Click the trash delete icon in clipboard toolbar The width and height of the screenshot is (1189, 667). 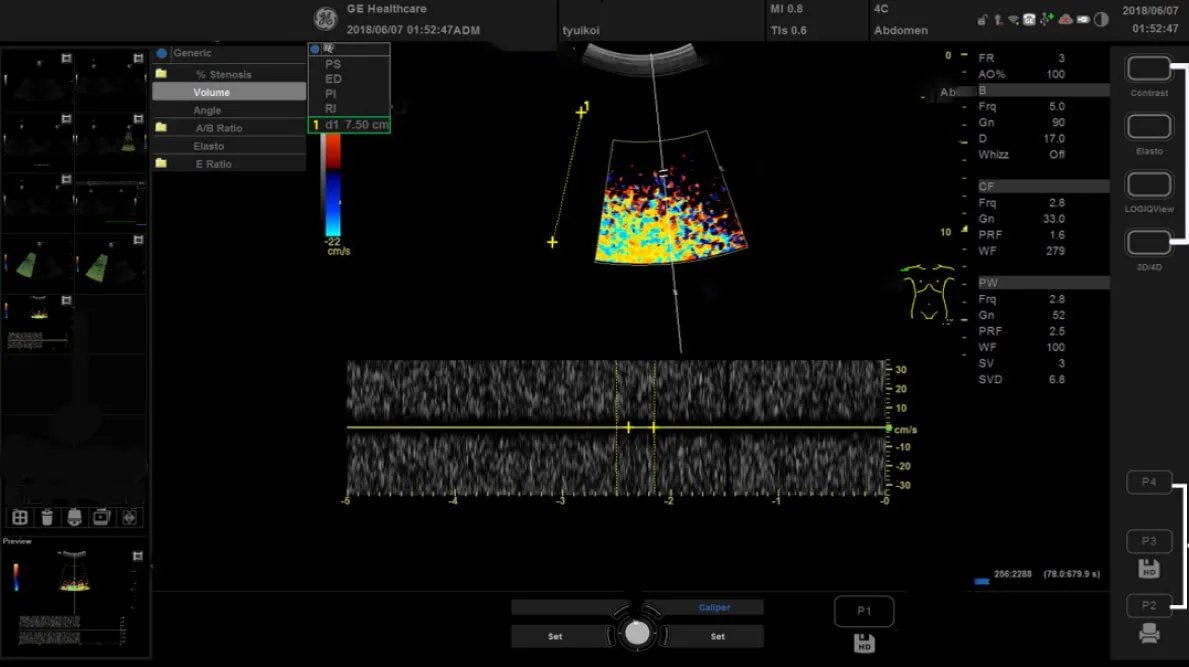coord(46,517)
